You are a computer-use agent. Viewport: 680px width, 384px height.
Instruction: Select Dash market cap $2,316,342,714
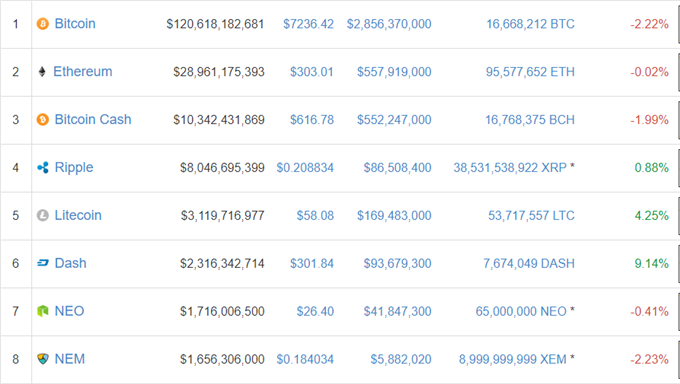[222, 263]
